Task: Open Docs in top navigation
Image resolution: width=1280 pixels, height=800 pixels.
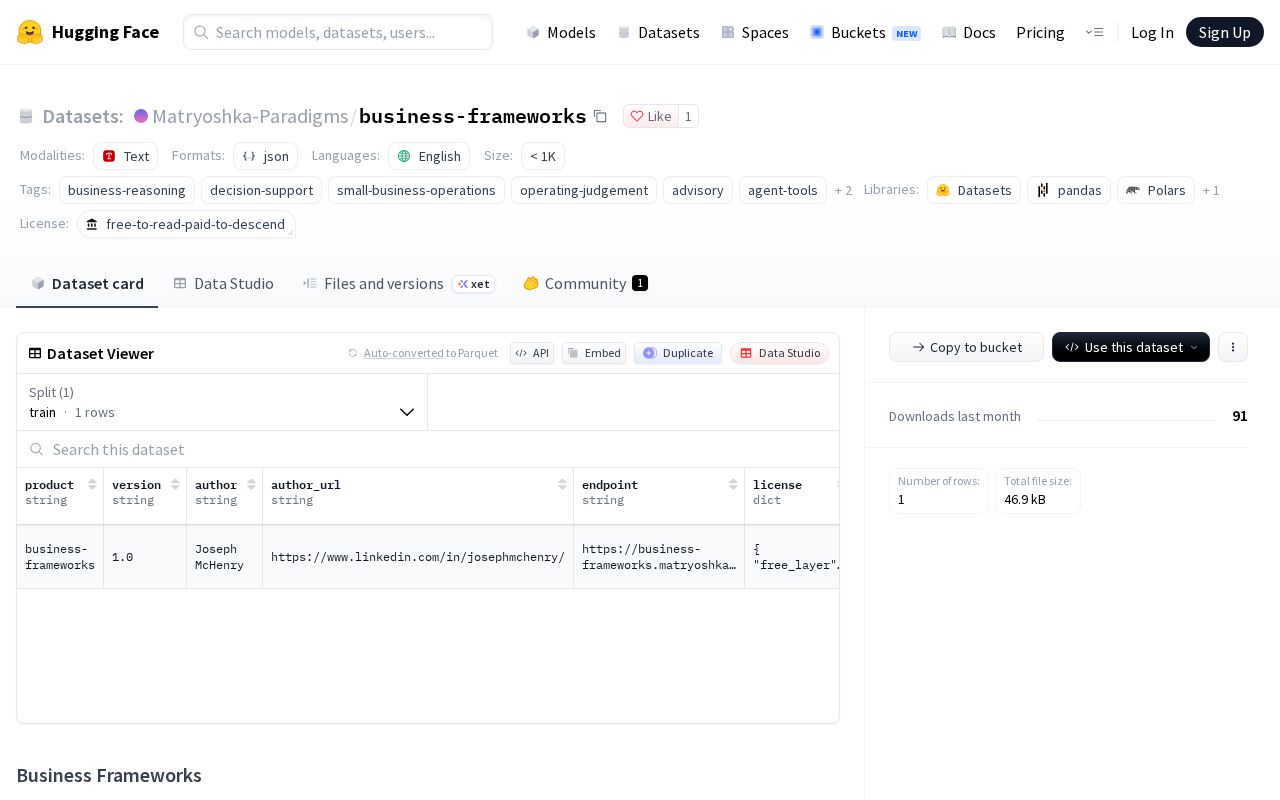Action: 969,32
